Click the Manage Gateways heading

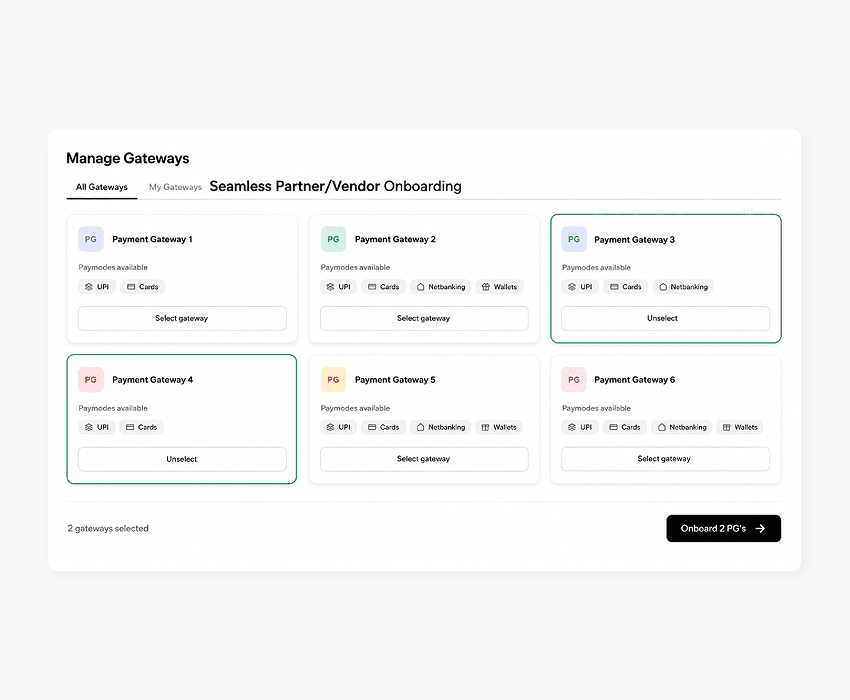[128, 158]
